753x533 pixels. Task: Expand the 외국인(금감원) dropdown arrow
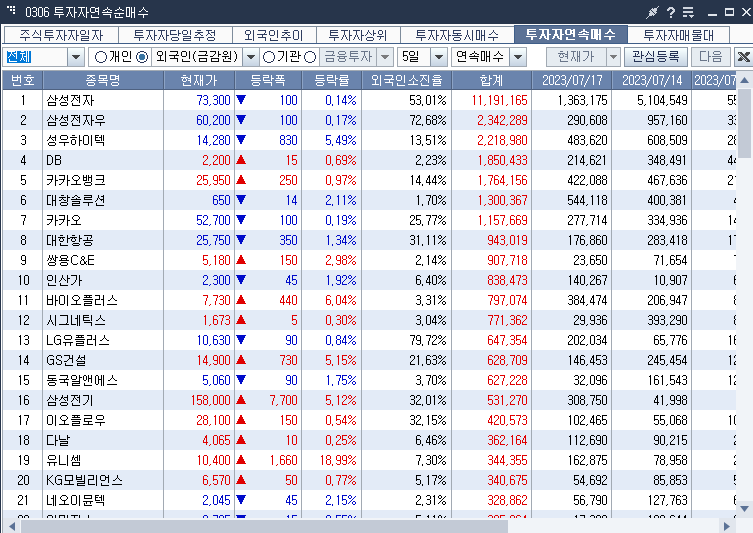pos(251,57)
